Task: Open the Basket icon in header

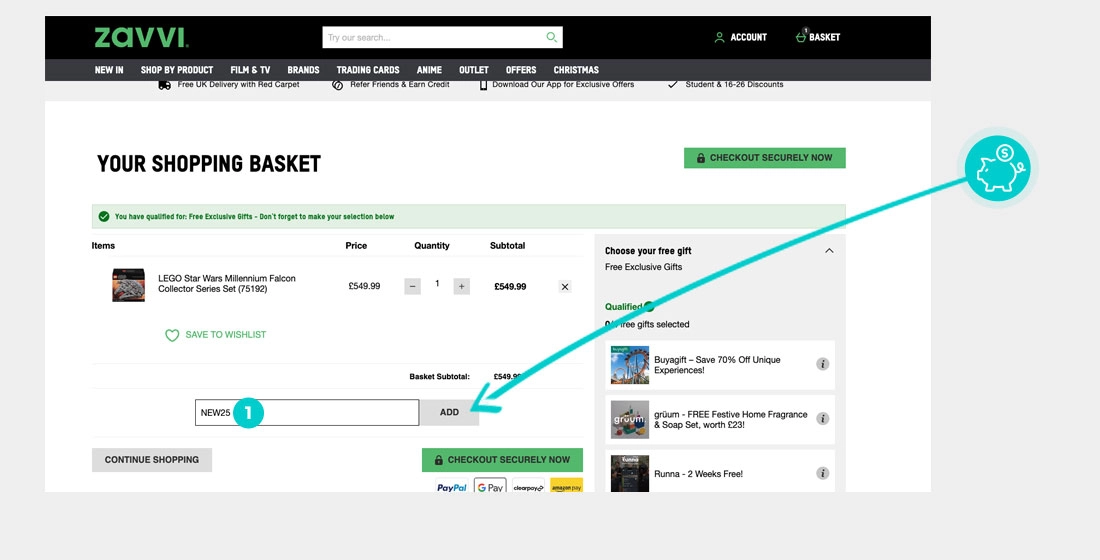Action: (x=801, y=37)
